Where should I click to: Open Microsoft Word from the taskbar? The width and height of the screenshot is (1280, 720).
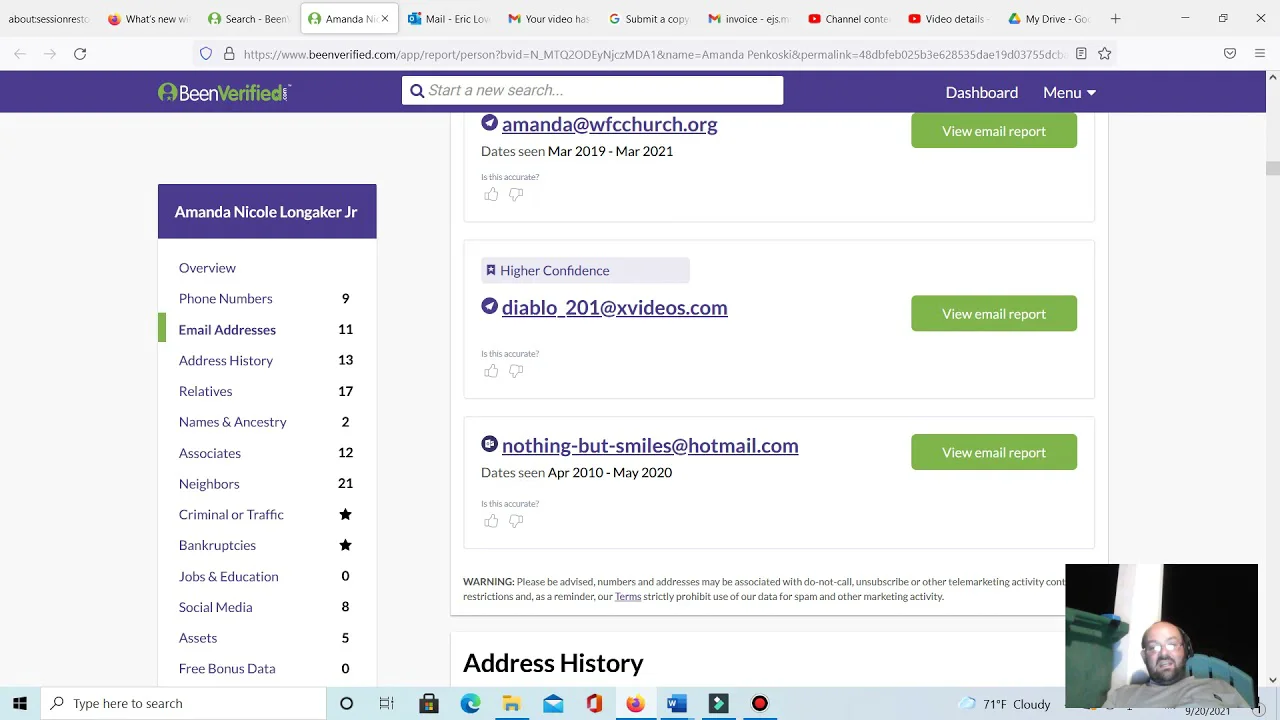677,704
